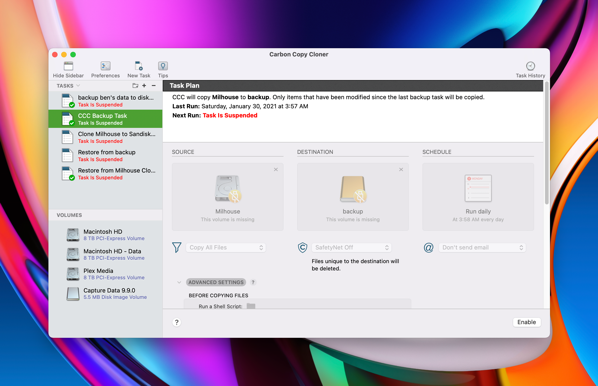Add a task with the plus button

144,86
